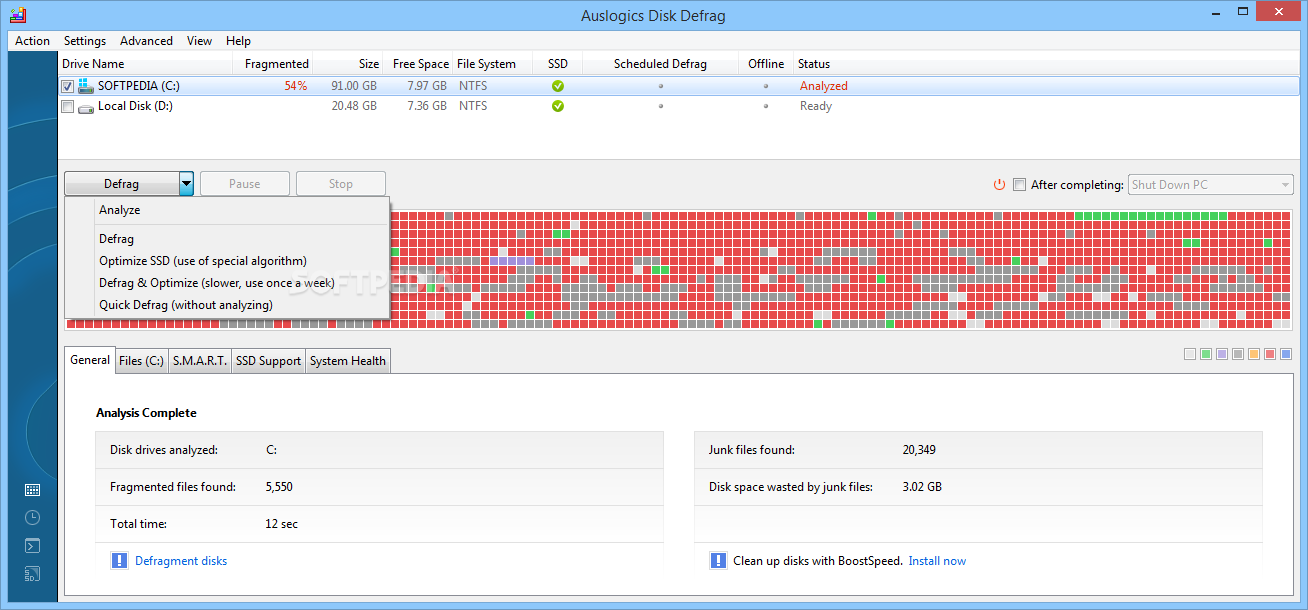Click the orange legend color swatch
Image resolution: width=1308 pixels, height=610 pixels.
[x=1254, y=354]
